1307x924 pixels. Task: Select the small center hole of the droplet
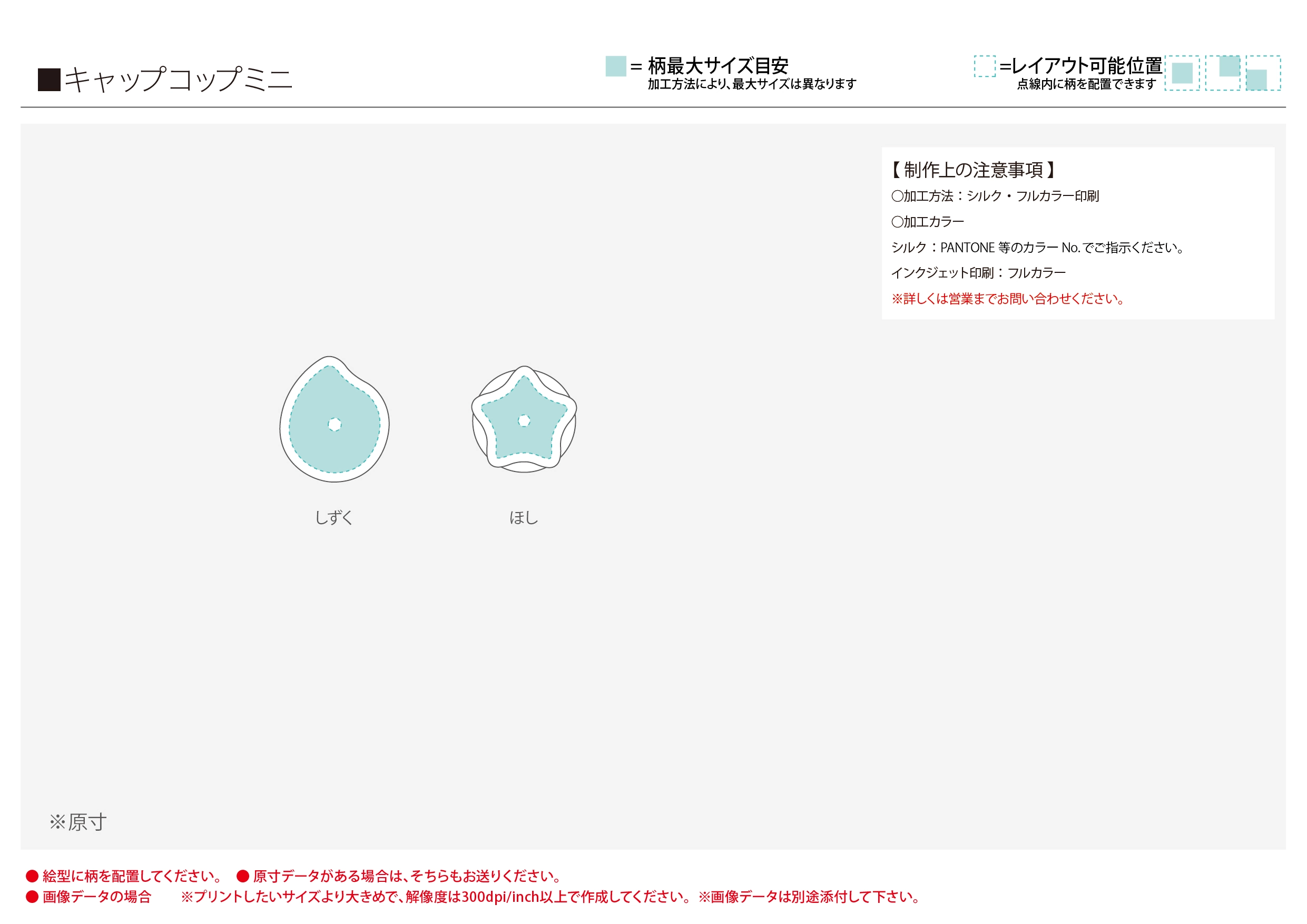coord(335,424)
